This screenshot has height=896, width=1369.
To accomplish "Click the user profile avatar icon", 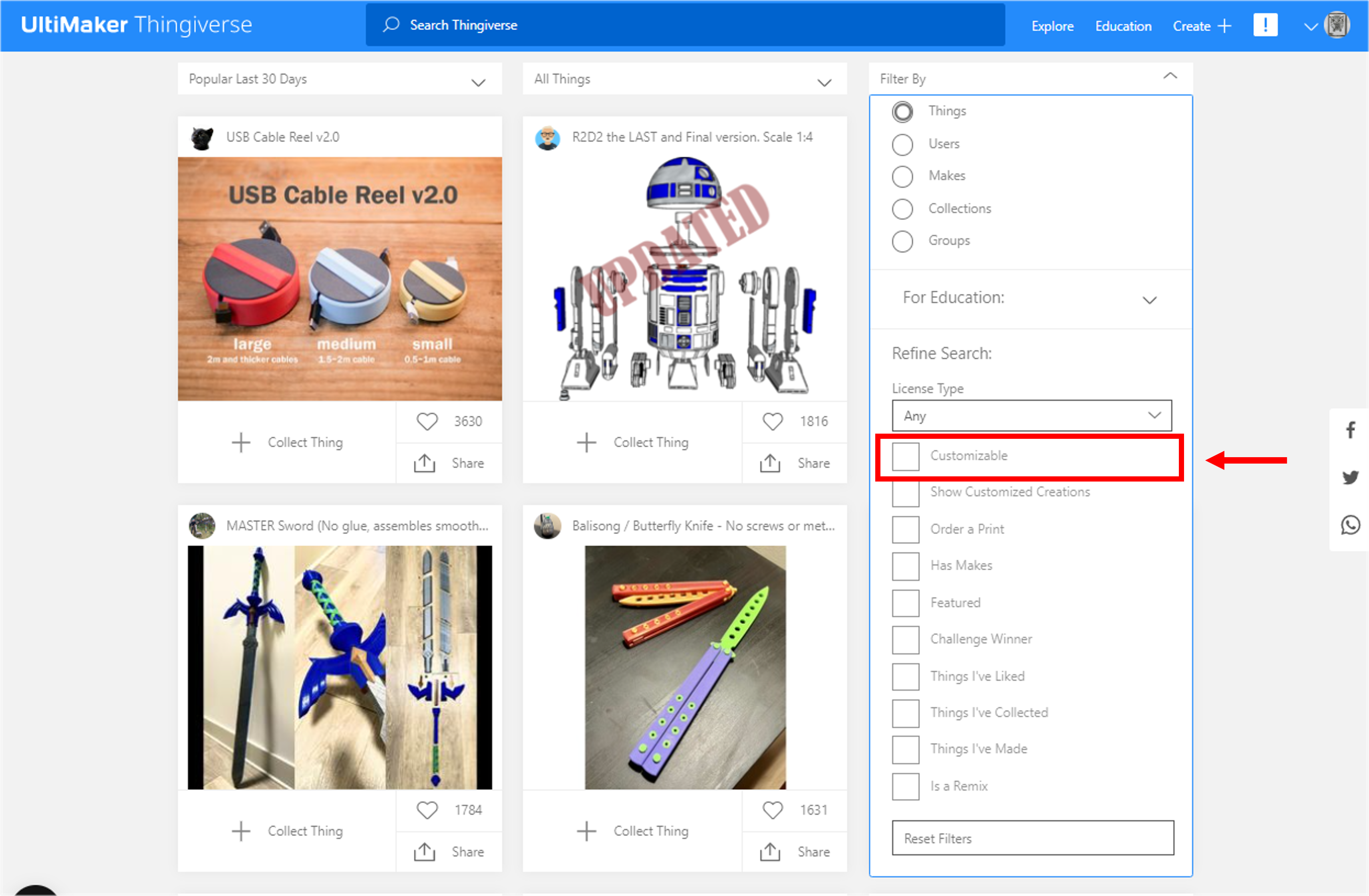I will 1337,25.
